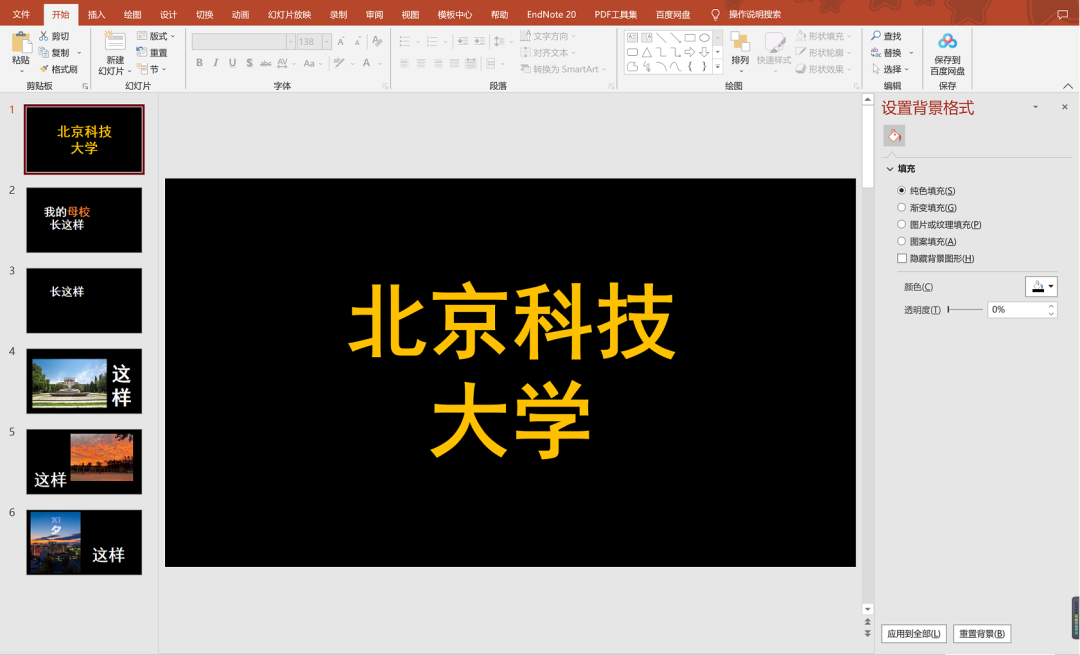The image size is (1080, 655).
Task: Click Apply to All (应用到全部) button
Action: [913, 634]
